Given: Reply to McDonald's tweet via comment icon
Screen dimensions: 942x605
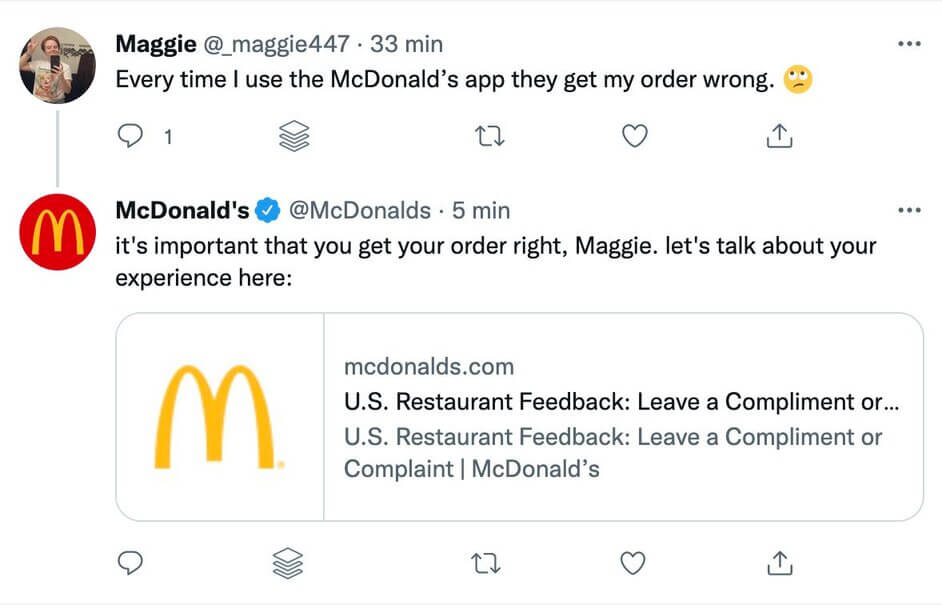Looking at the screenshot, I should coord(130,563).
